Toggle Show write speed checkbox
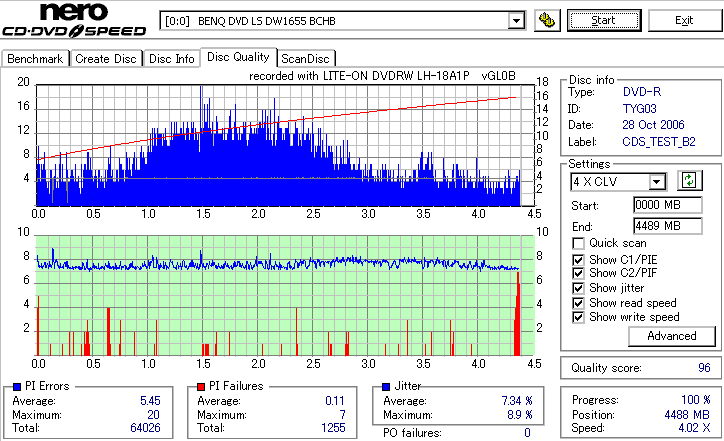 (578, 317)
